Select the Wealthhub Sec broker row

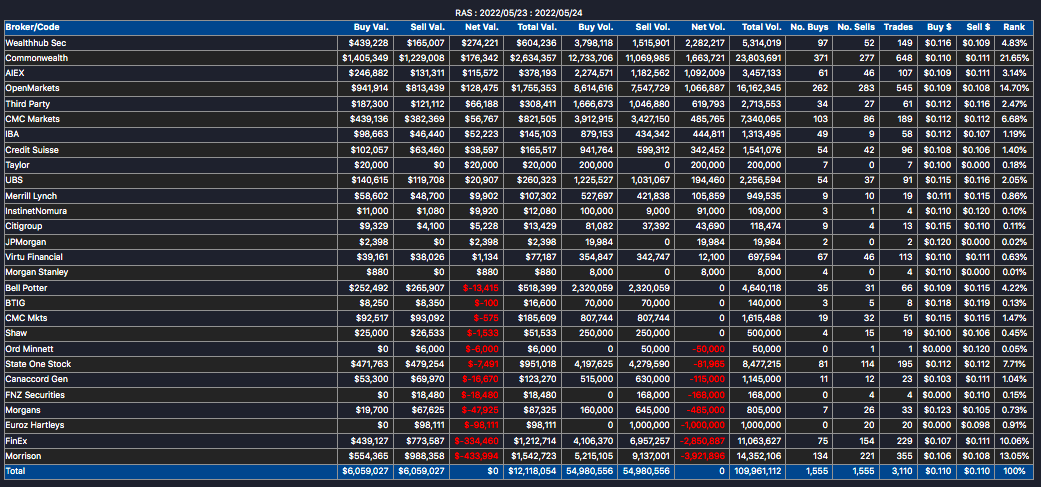coord(520,42)
